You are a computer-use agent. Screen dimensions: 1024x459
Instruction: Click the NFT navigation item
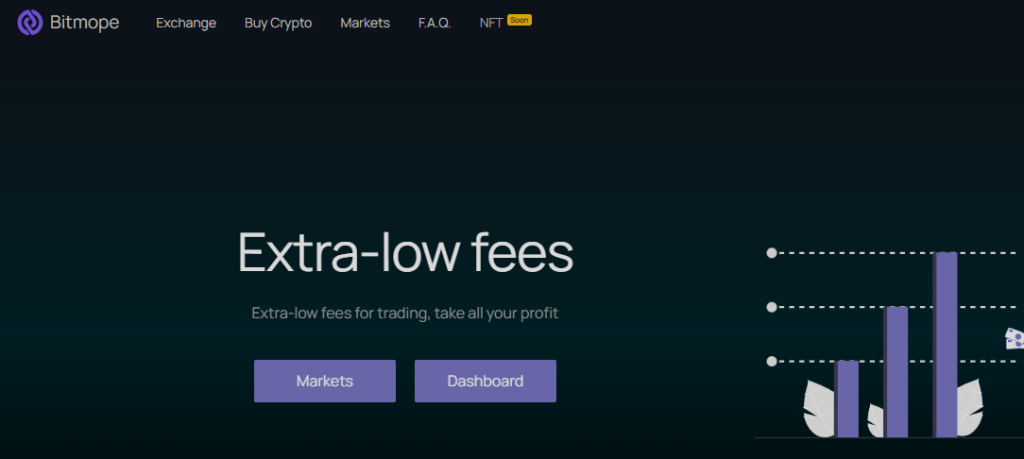[x=491, y=23]
